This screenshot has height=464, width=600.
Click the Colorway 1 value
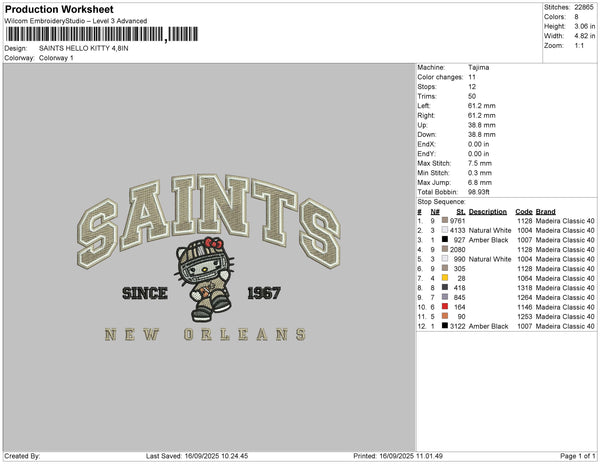[56, 58]
